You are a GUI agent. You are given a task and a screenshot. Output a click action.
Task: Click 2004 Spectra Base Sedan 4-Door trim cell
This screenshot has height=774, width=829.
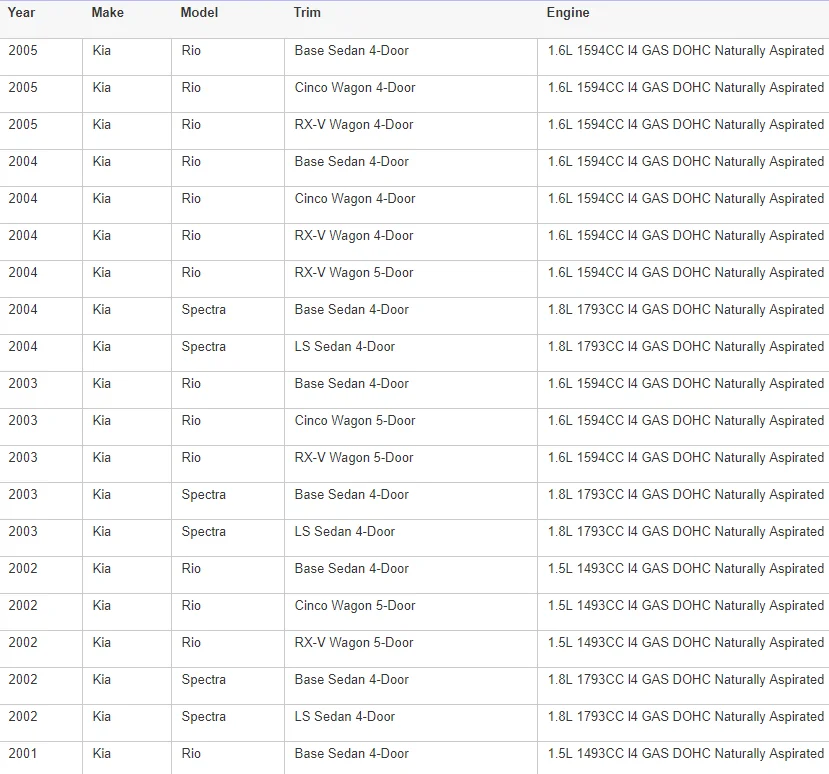click(411, 316)
